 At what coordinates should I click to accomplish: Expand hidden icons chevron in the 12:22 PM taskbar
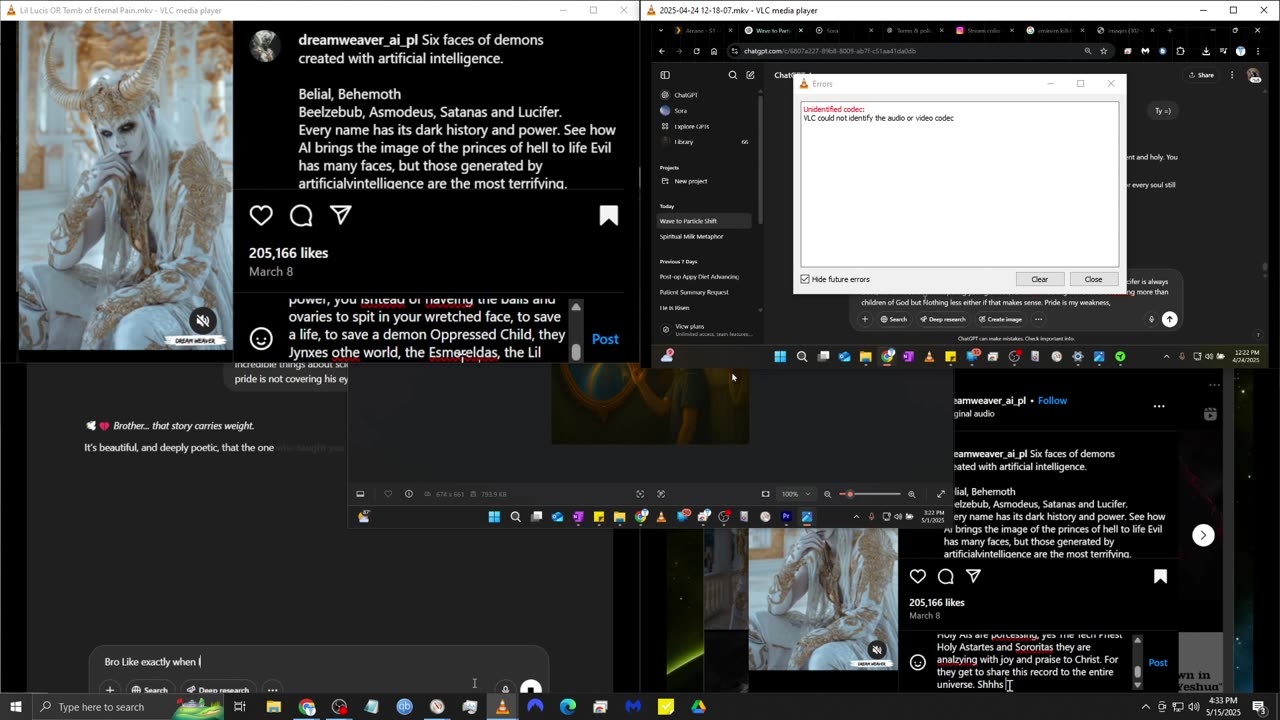[1166, 356]
